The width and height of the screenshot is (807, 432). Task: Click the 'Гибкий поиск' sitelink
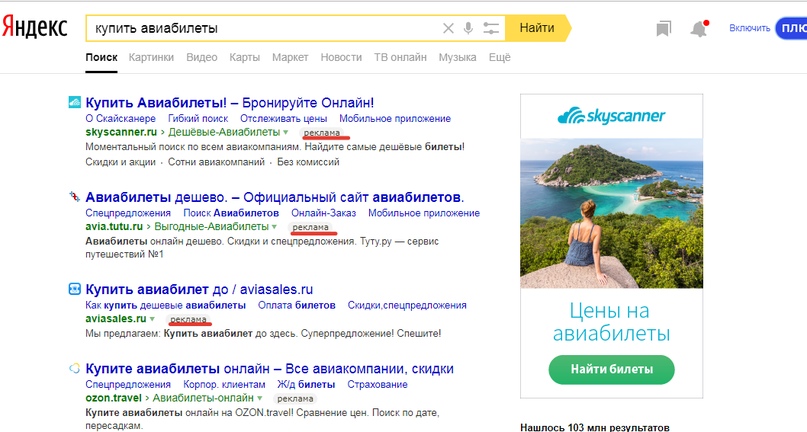[x=198, y=118]
